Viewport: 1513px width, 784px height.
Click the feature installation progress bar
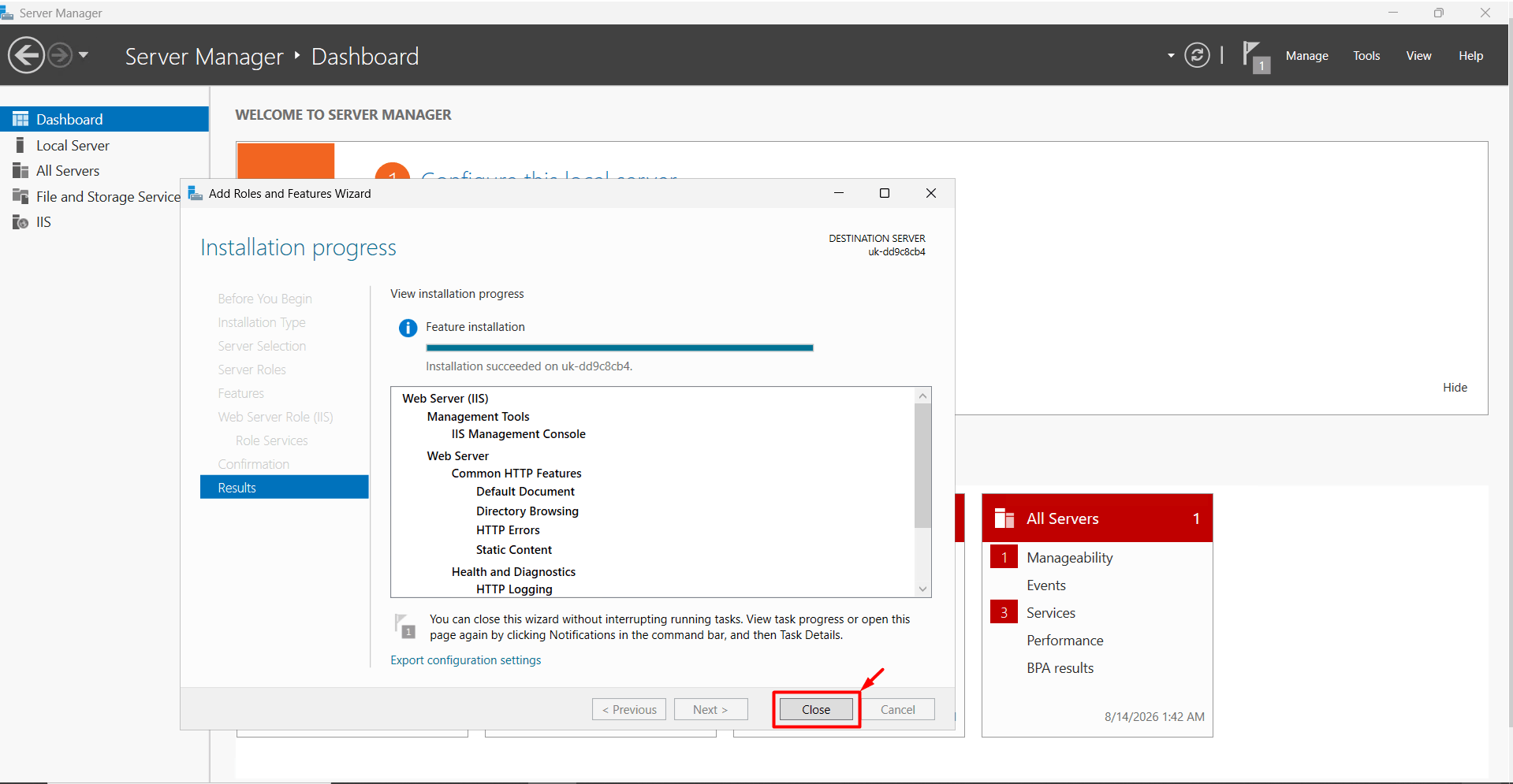pyautogui.click(x=619, y=347)
